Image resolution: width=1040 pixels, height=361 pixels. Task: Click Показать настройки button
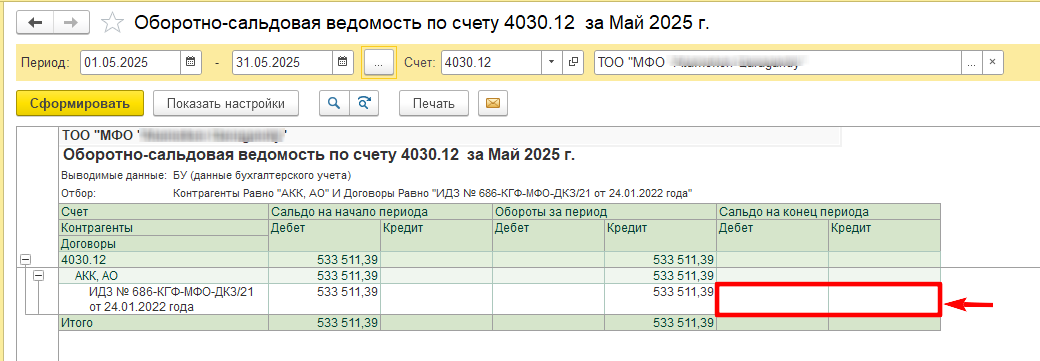(226, 104)
